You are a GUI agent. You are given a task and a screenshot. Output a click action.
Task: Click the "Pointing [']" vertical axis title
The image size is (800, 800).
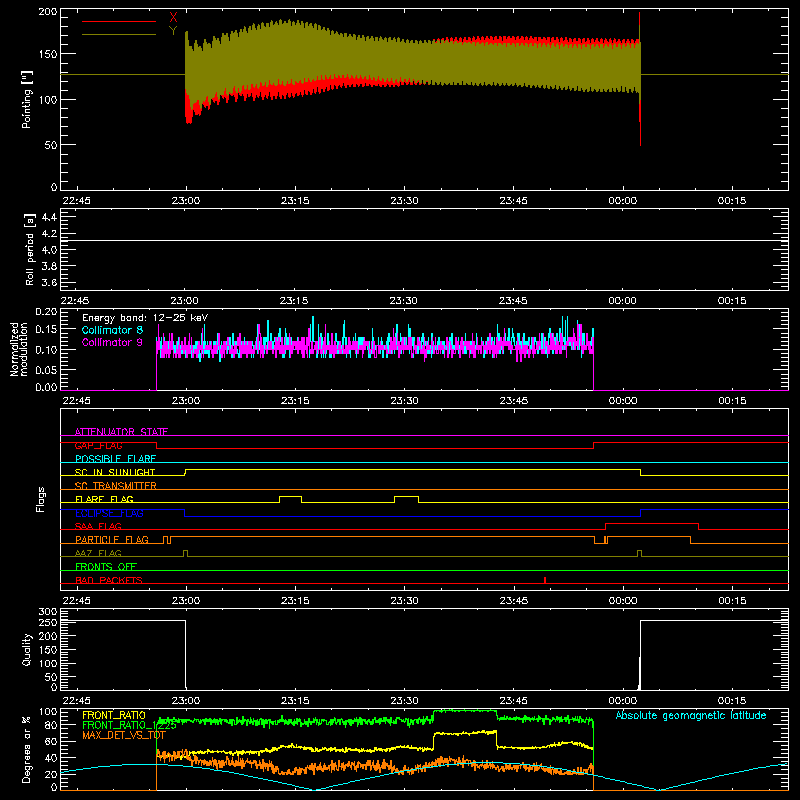(27, 99)
